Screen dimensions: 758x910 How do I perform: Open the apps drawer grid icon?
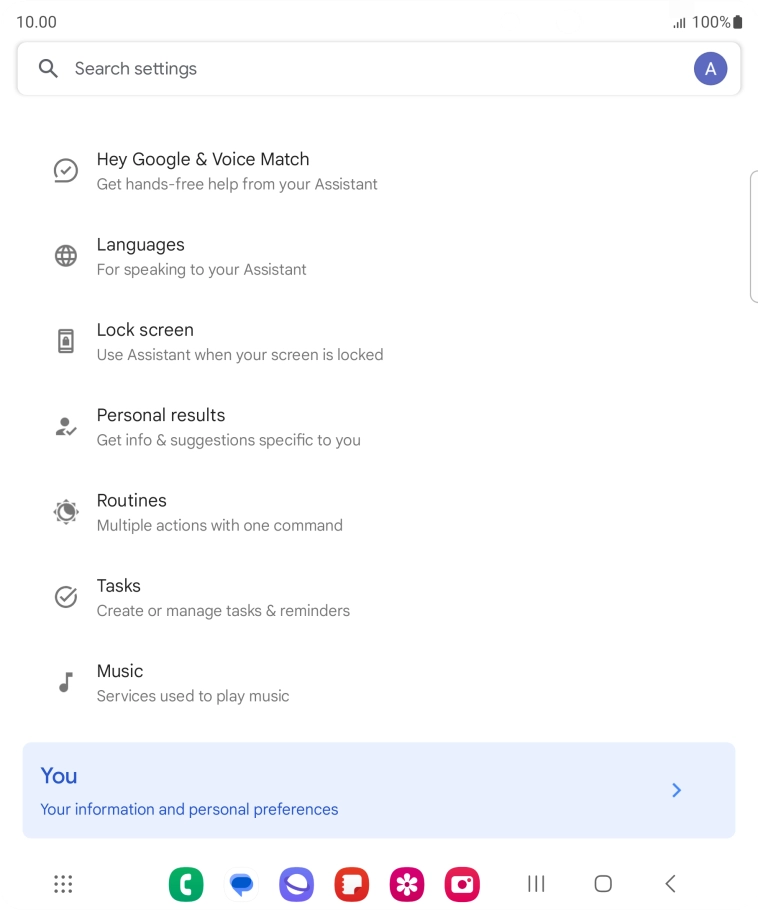click(x=63, y=884)
